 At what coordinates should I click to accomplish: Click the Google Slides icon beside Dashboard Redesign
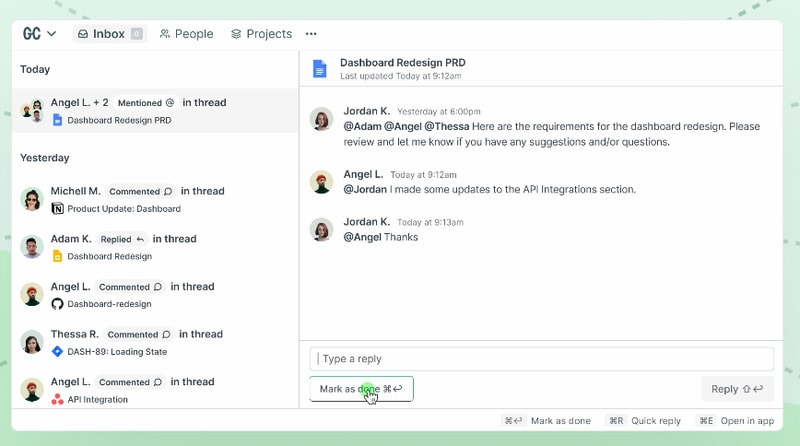coord(58,256)
